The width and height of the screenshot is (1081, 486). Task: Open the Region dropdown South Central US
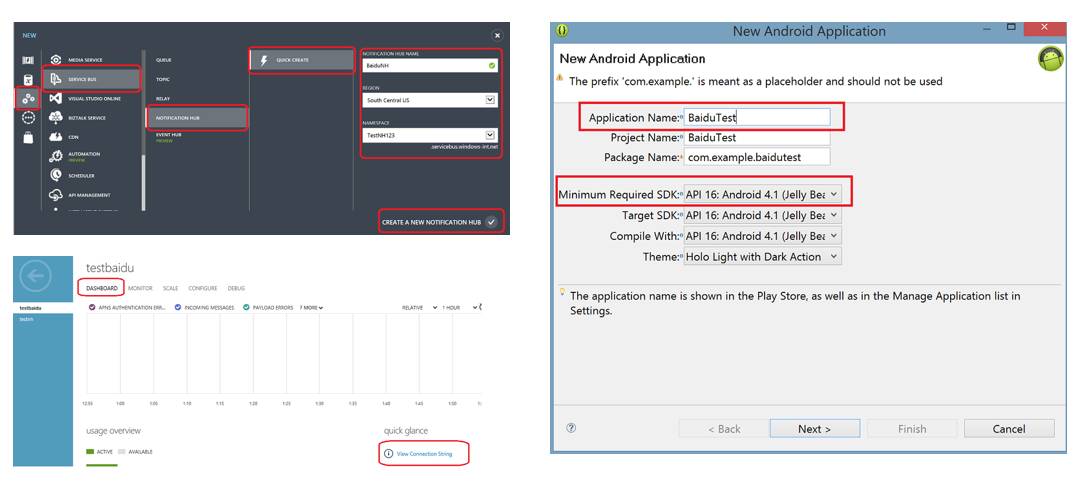429,100
